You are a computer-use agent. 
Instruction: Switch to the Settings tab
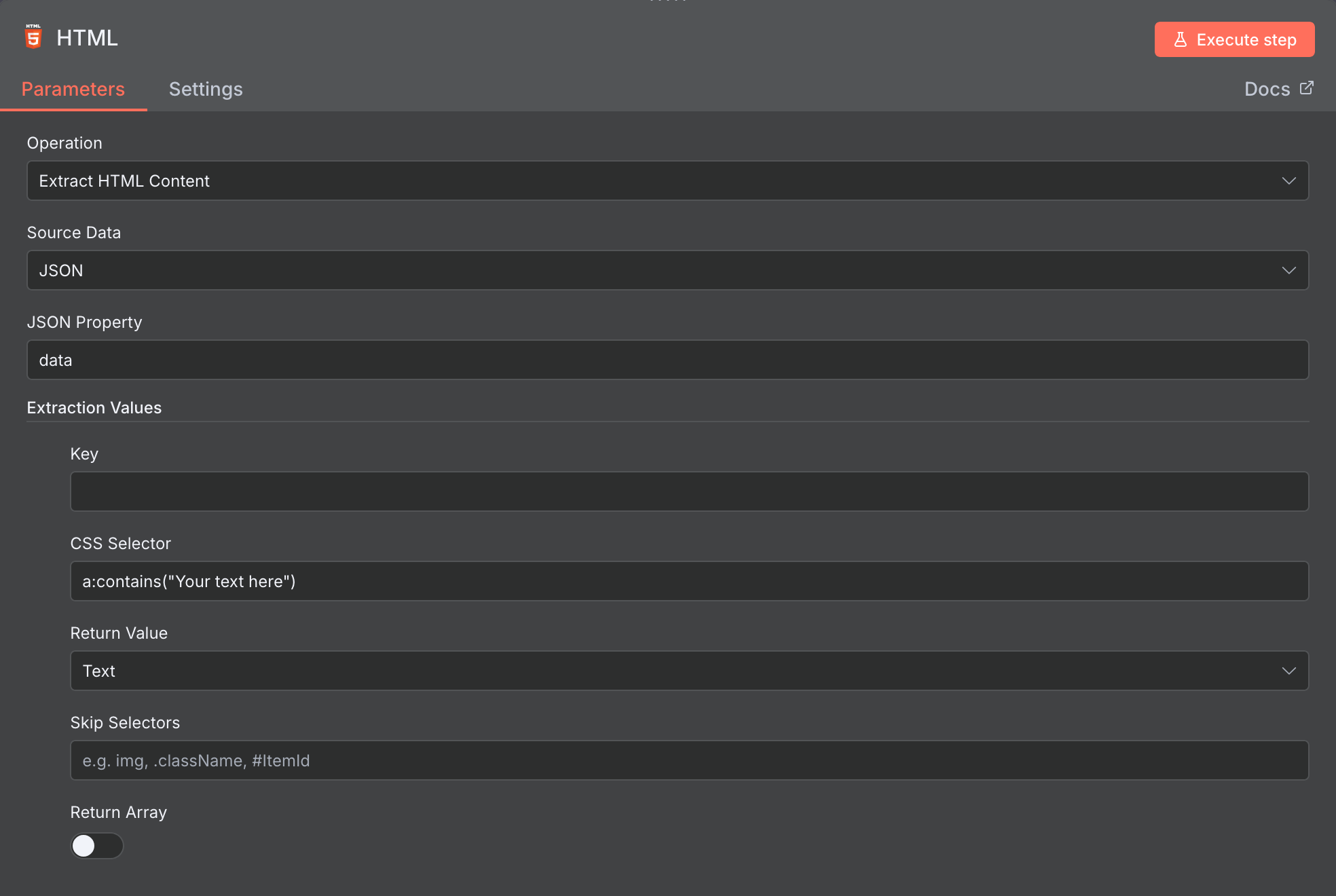(x=206, y=89)
